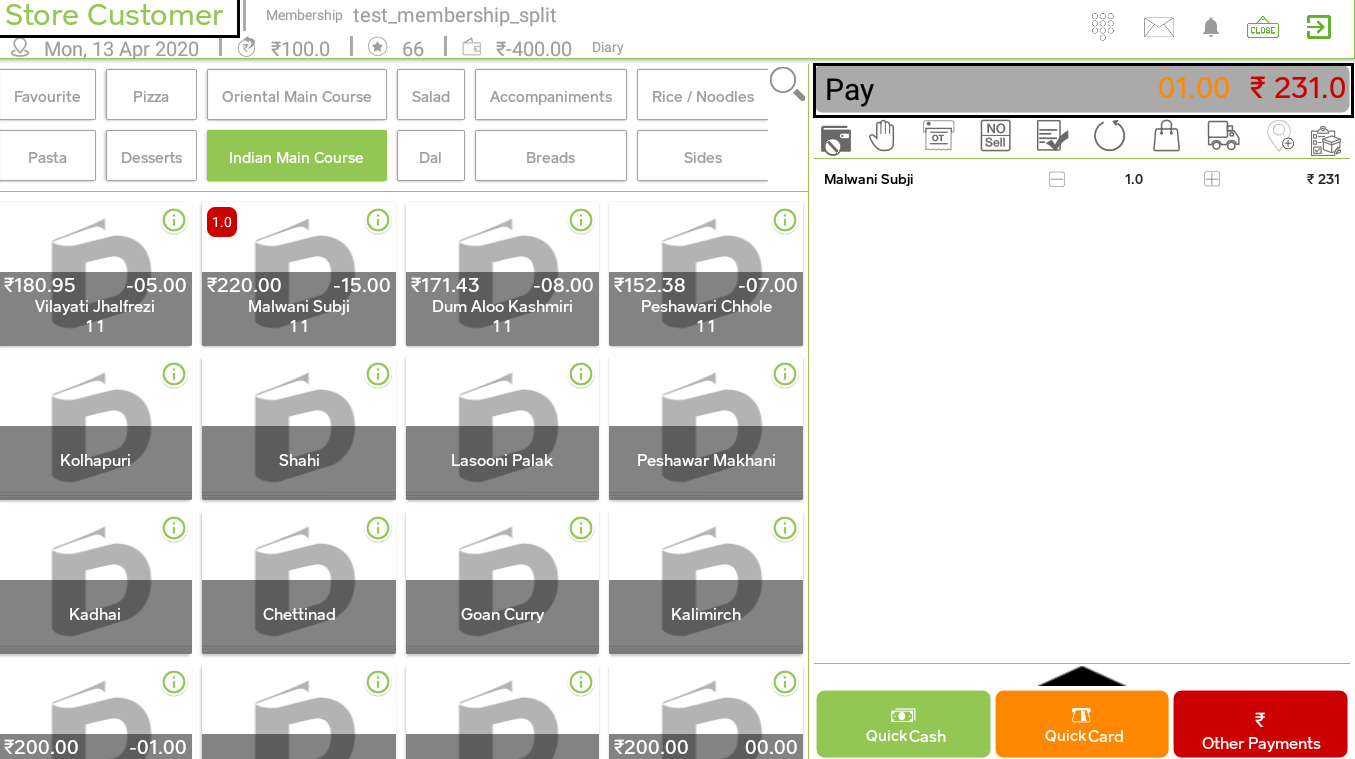Show info for Lasooni Palak
The height and width of the screenshot is (759, 1355).
click(x=581, y=374)
